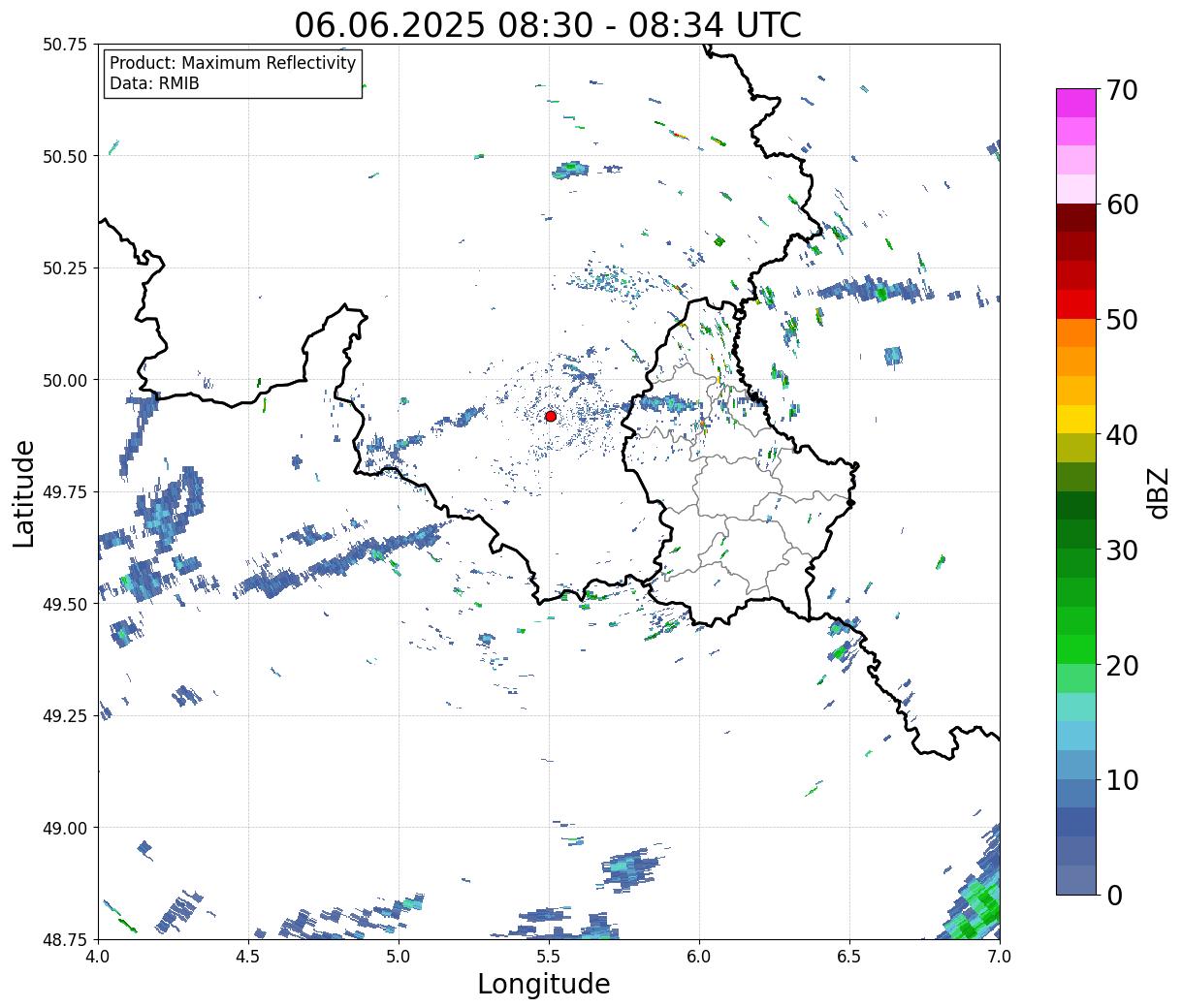Click the yellow 40 dBZ colorbar swatch
1182x1008 pixels.
tap(1076, 419)
